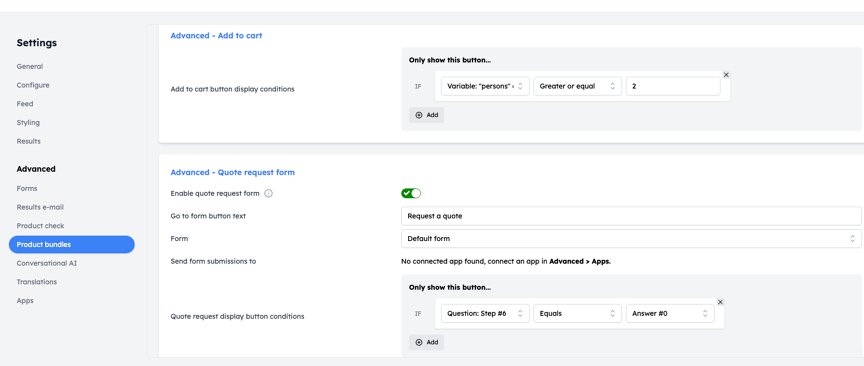Remove the Question Step #6 condition row
Viewport: 864px width, 366px height.
(720, 302)
